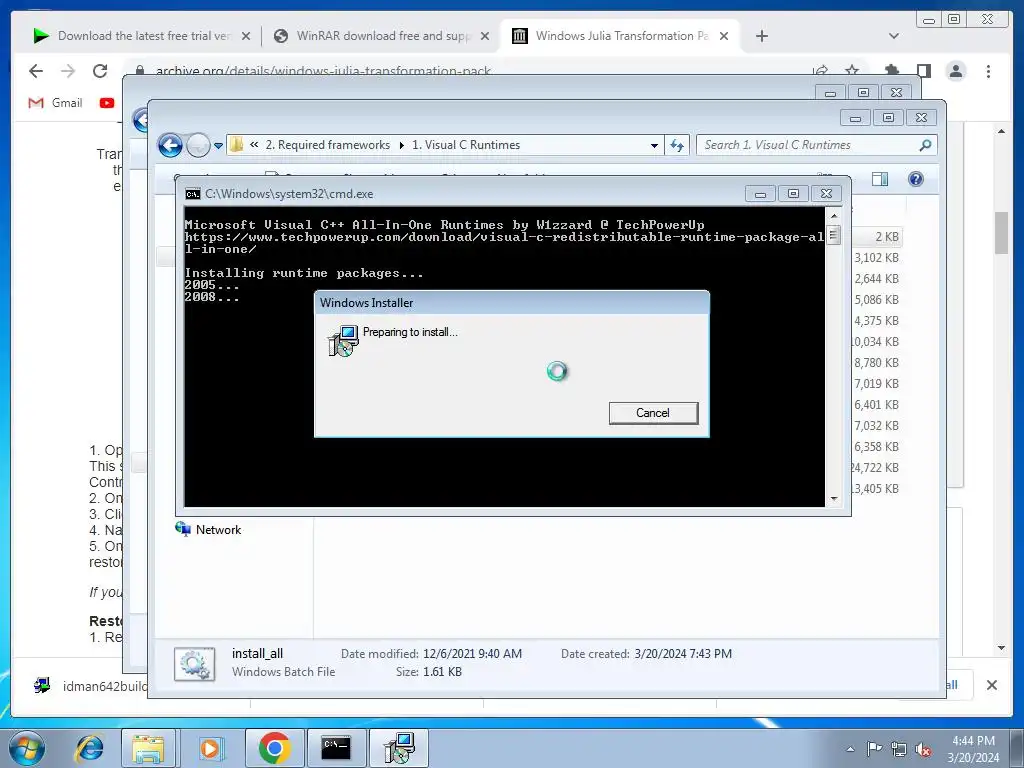Click the archive.org address bar URL
Viewport: 1024px width, 768px height.
point(323,71)
